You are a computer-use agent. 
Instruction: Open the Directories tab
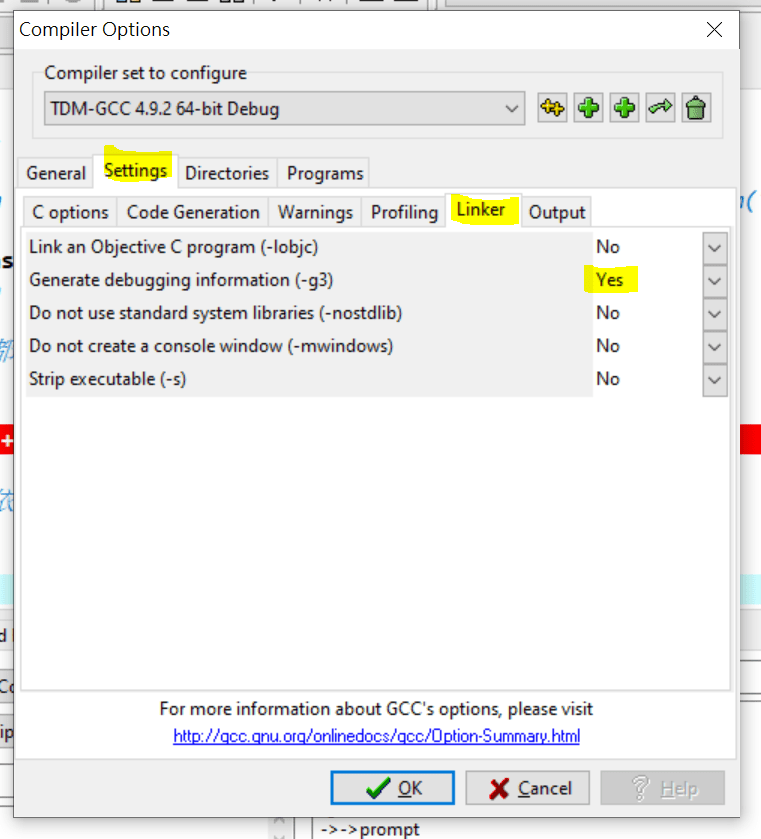pyautogui.click(x=227, y=173)
